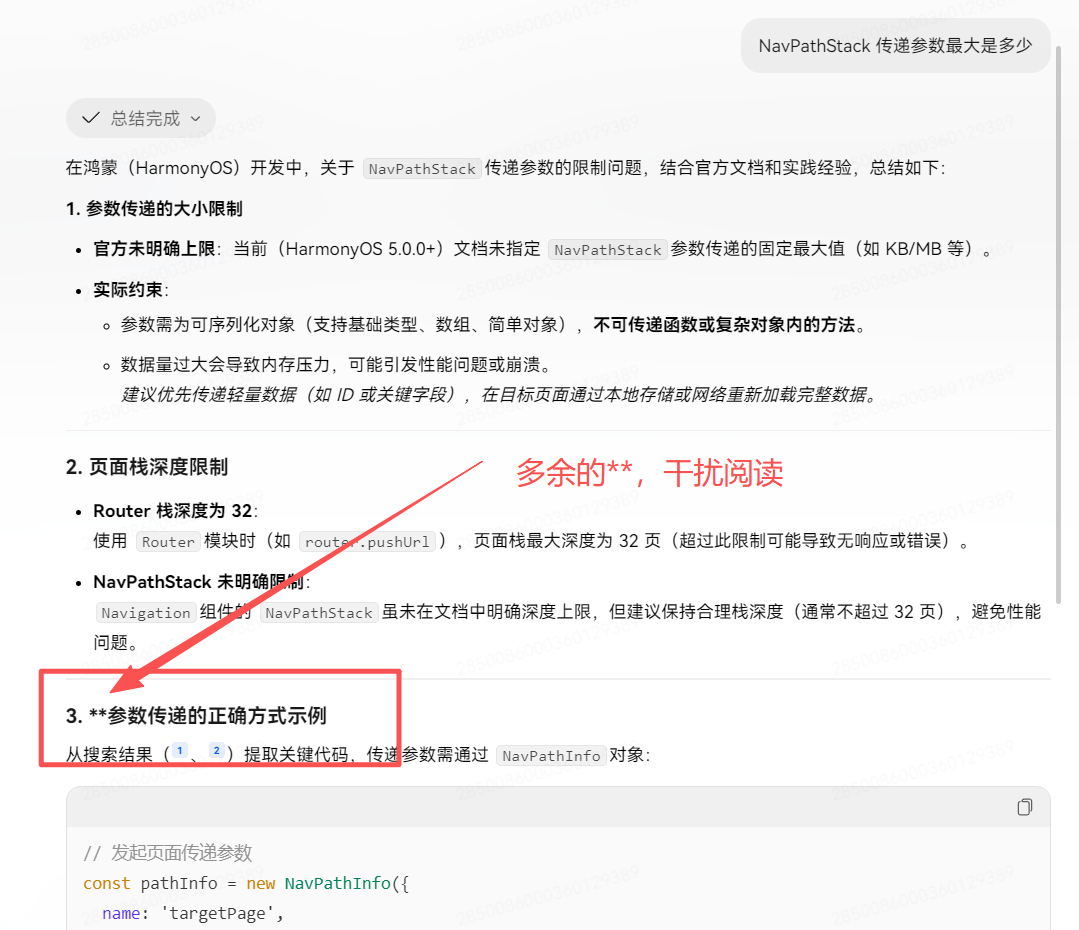This screenshot has height=930, width=1079.
Task: Click the router.pushUrl inline code tag
Action: (367, 542)
